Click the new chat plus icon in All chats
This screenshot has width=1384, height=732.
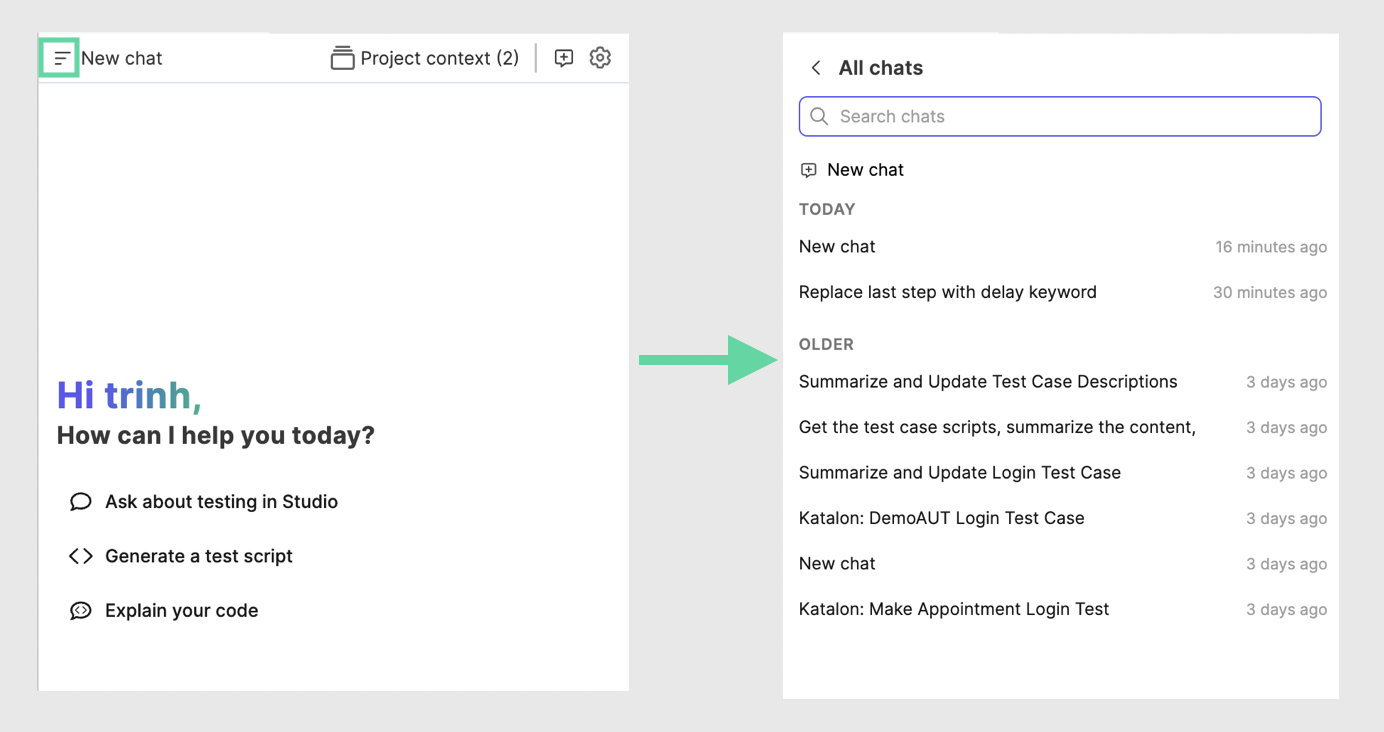pyautogui.click(x=809, y=170)
